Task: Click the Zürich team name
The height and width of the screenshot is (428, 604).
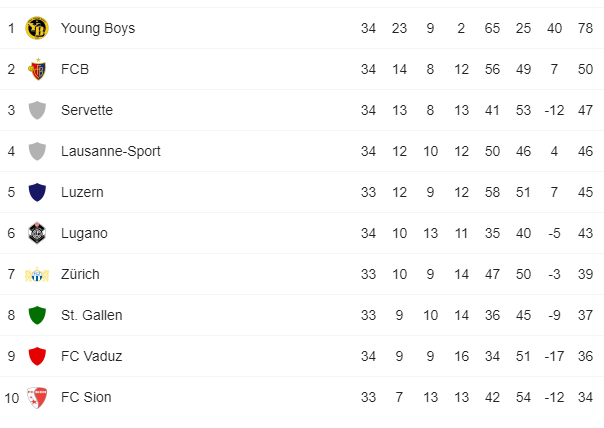Action: 80,274
